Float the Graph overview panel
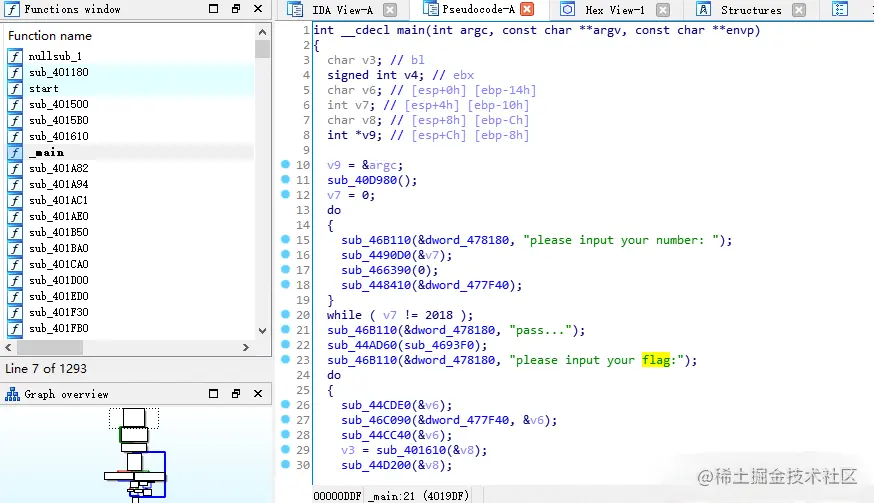The width and height of the screenshot is (874, 503). 236,394
